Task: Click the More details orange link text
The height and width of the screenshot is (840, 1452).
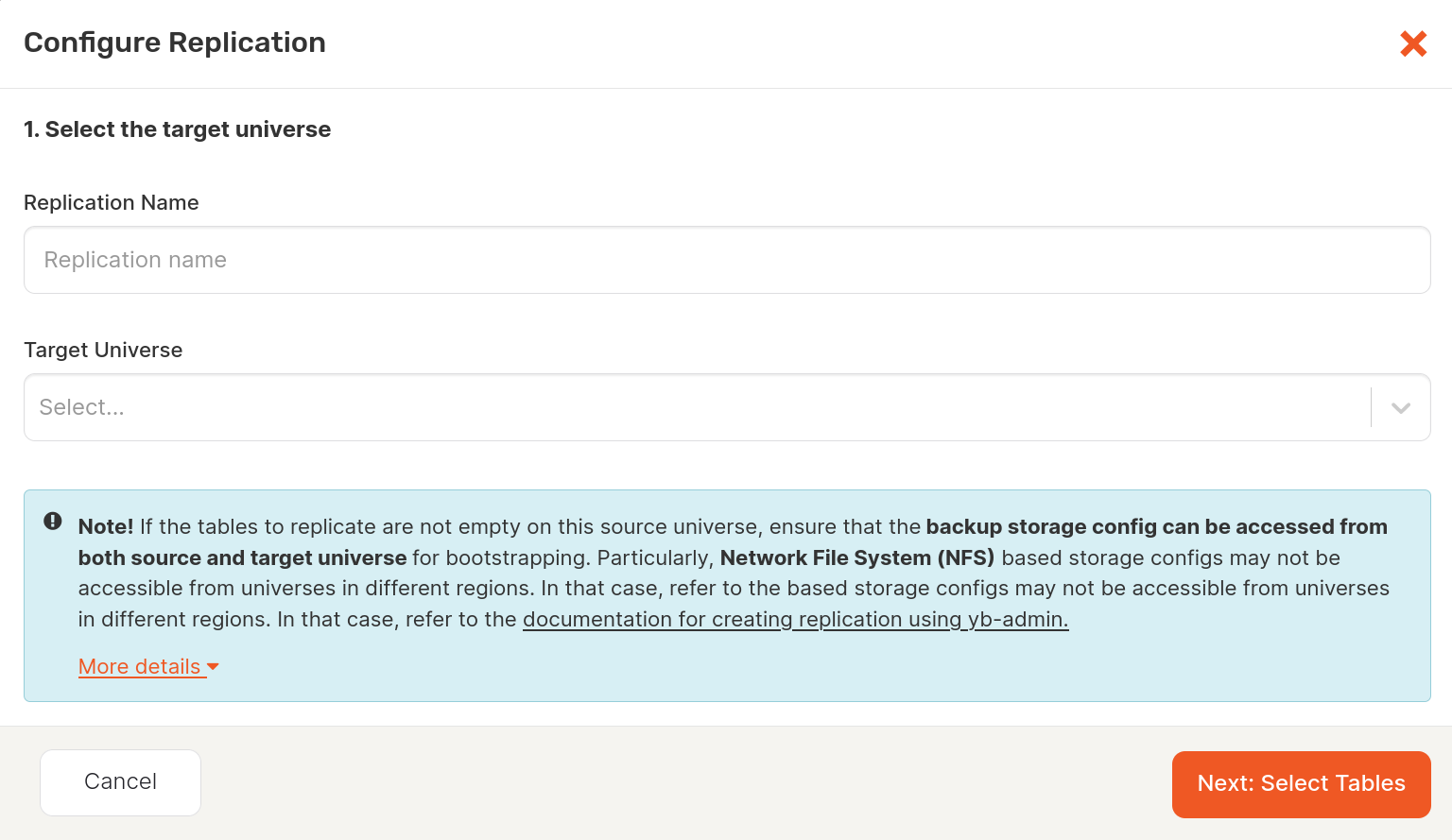Action: tap(140, 666)
